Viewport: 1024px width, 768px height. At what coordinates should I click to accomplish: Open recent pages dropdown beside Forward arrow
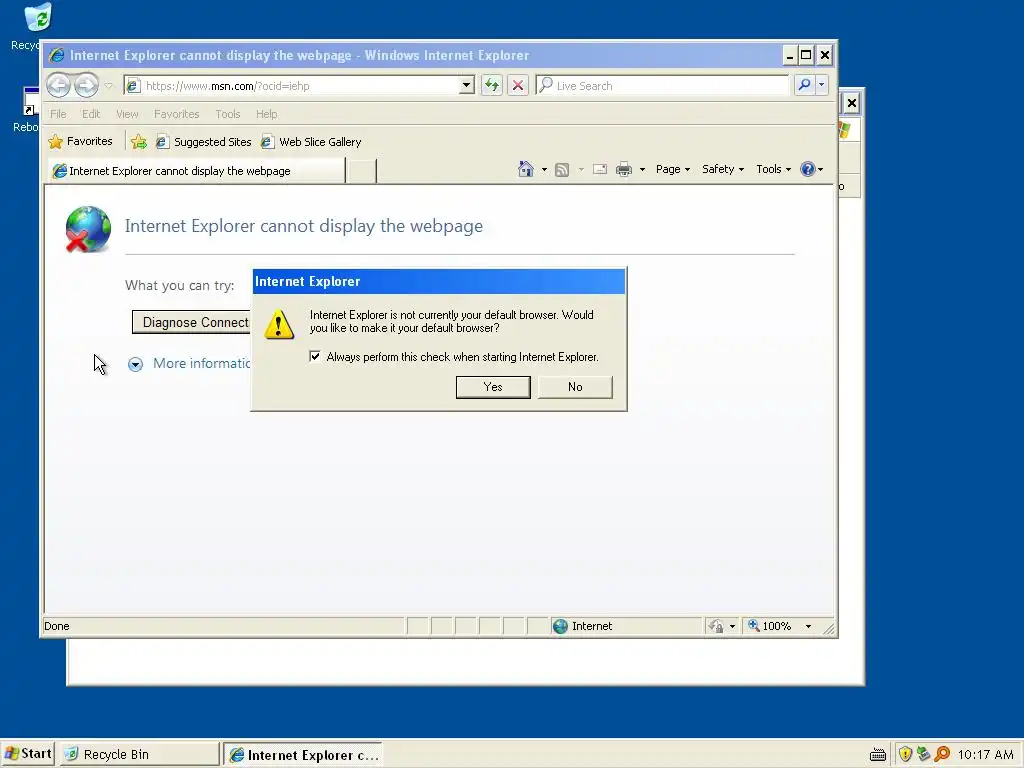click(x=108, y=86)
